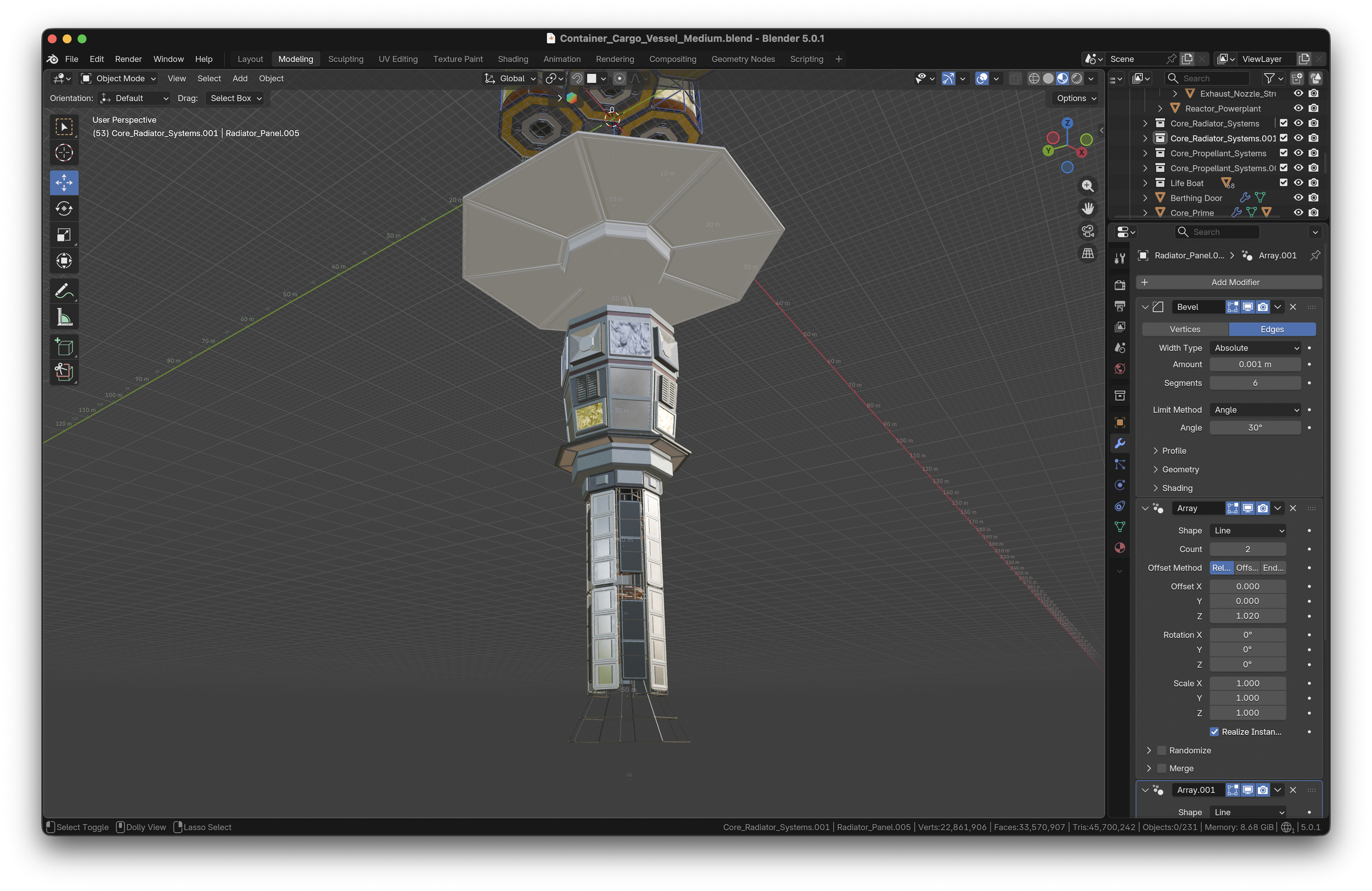Select the Measure tool
Viewport: 1372px width, 891px height.
point(64,317)
